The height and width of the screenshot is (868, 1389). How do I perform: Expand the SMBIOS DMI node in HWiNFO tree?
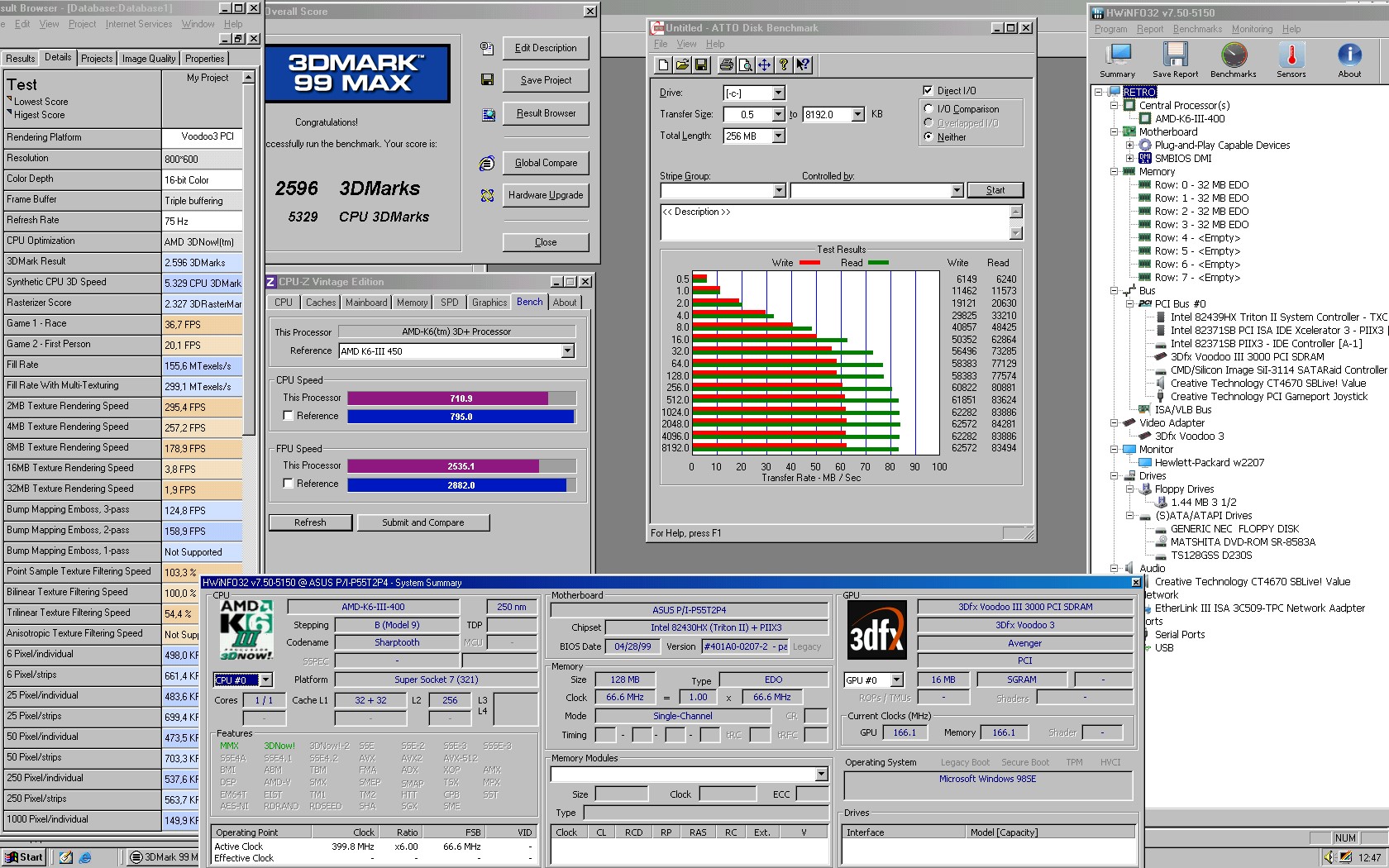click(x=1129, y=158)
